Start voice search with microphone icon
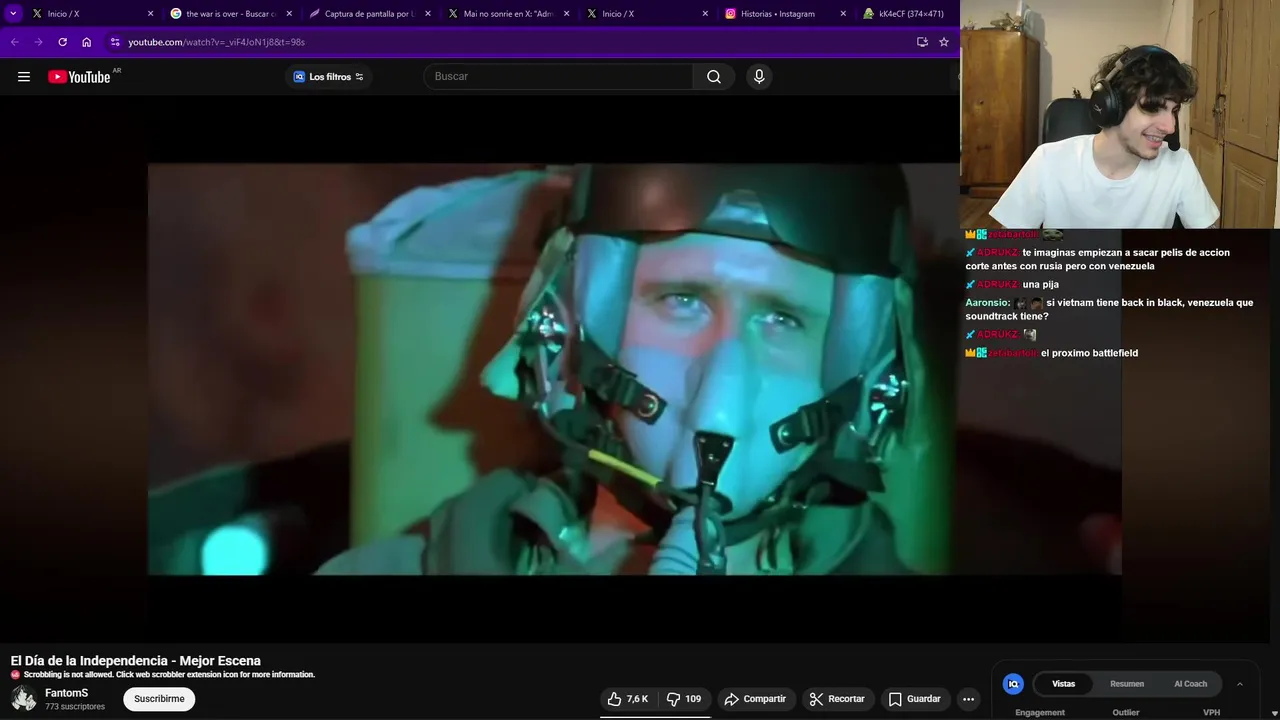This screenshot has width=1280, height=720. pos(759,77)
